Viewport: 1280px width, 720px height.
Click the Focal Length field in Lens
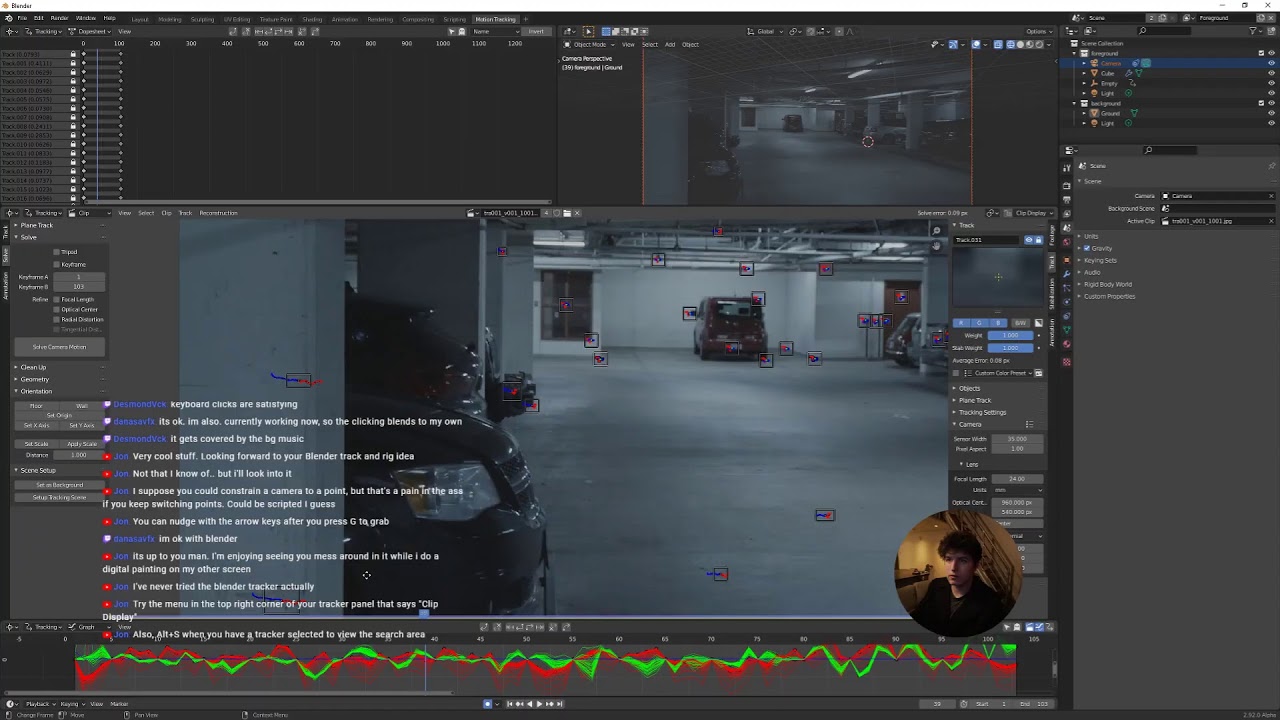click(x=1016, y=479)
